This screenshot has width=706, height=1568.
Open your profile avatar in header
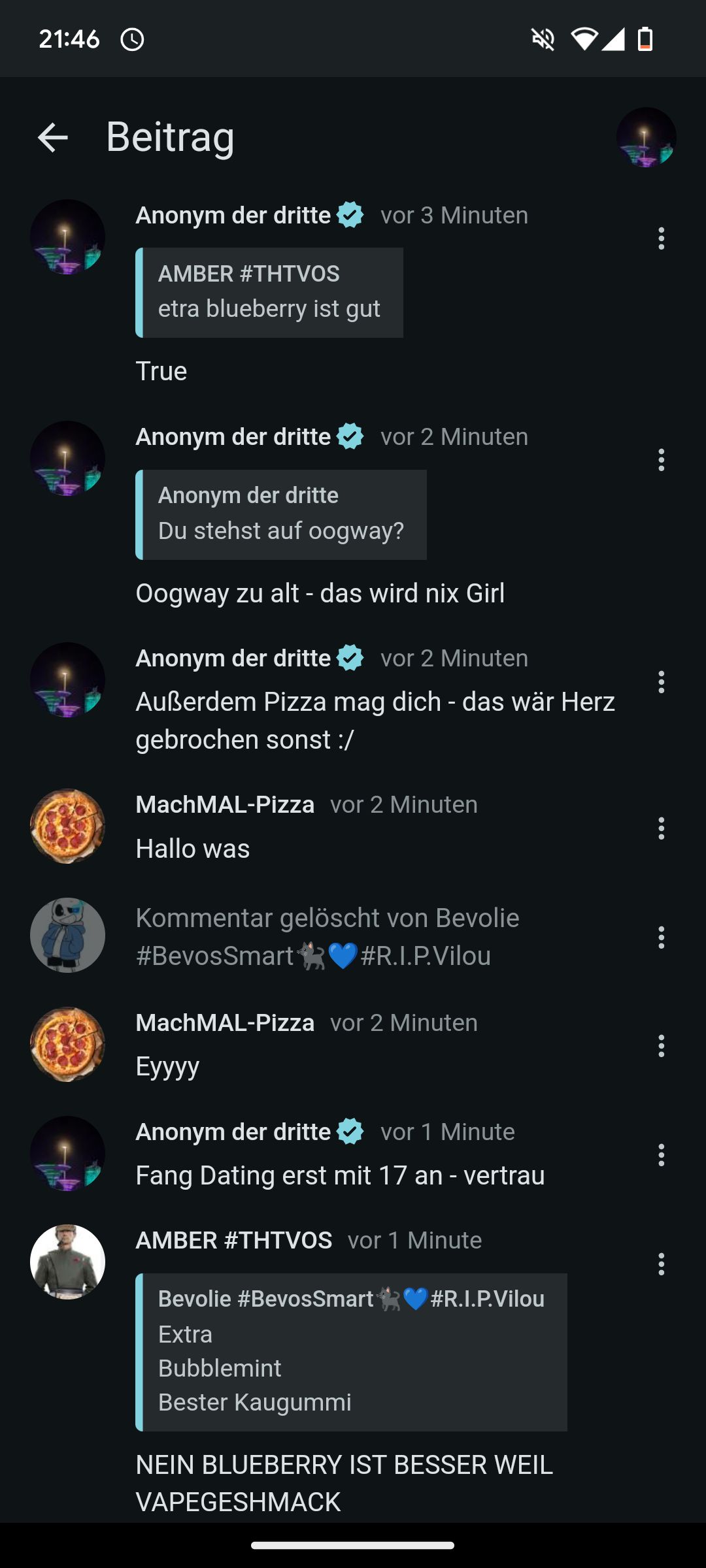click(646, 137)
